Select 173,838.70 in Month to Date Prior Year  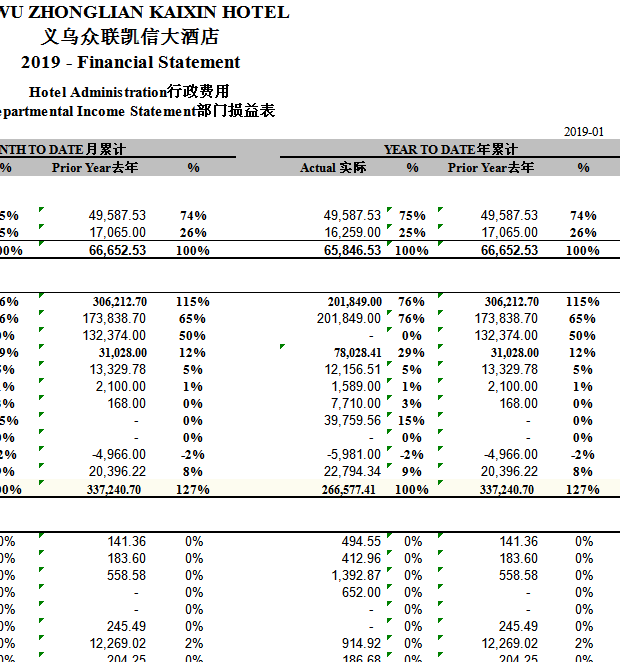pos(114,318)
